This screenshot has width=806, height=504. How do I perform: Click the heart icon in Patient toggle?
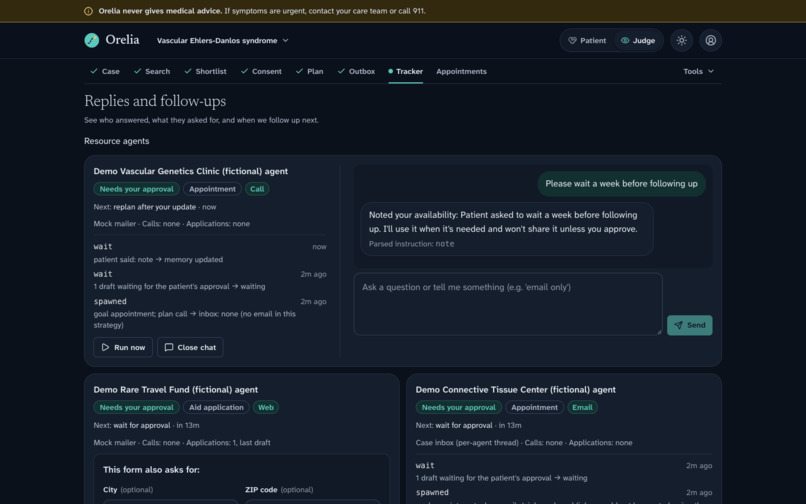click(x=572, y=40)
